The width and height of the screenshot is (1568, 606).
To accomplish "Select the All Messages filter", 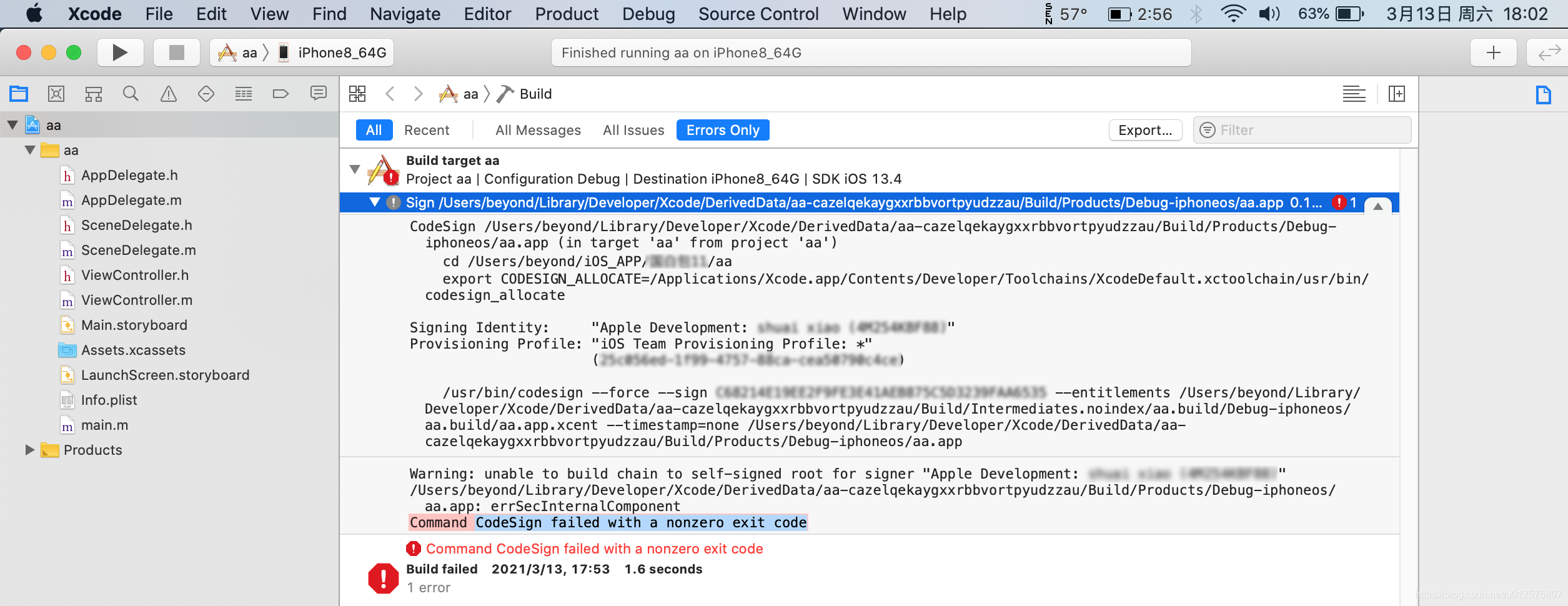I will click(537, 130).
